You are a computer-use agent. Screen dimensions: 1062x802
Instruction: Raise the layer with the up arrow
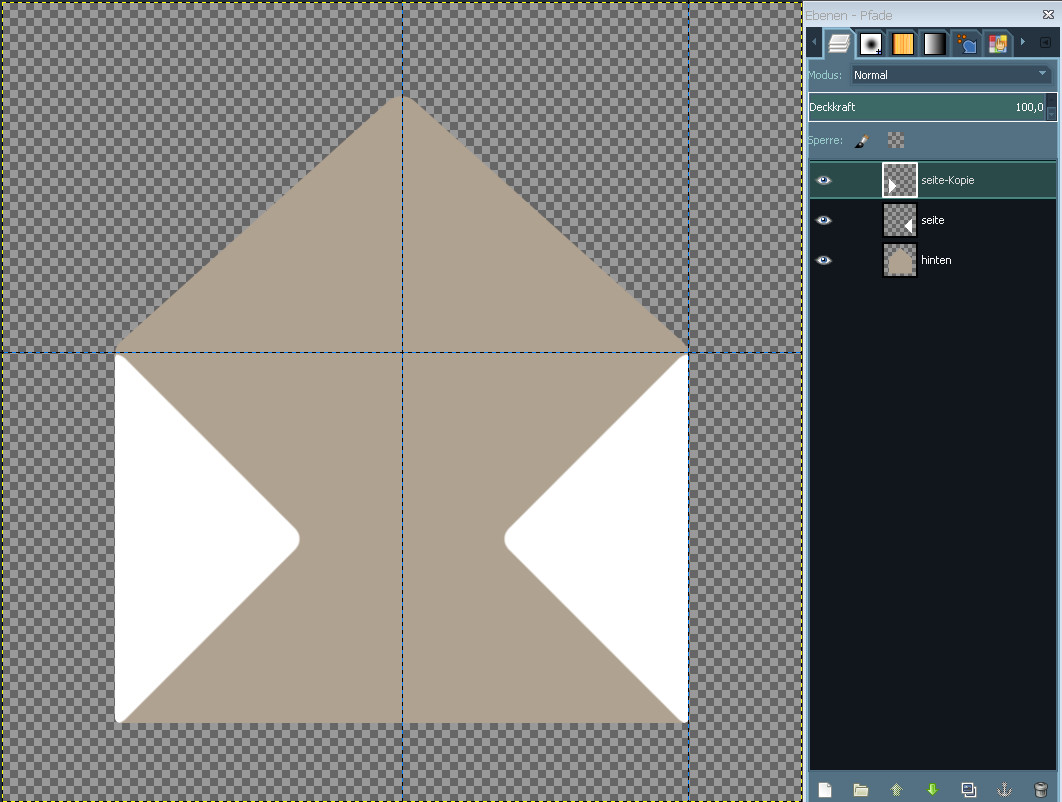[897, 790]
